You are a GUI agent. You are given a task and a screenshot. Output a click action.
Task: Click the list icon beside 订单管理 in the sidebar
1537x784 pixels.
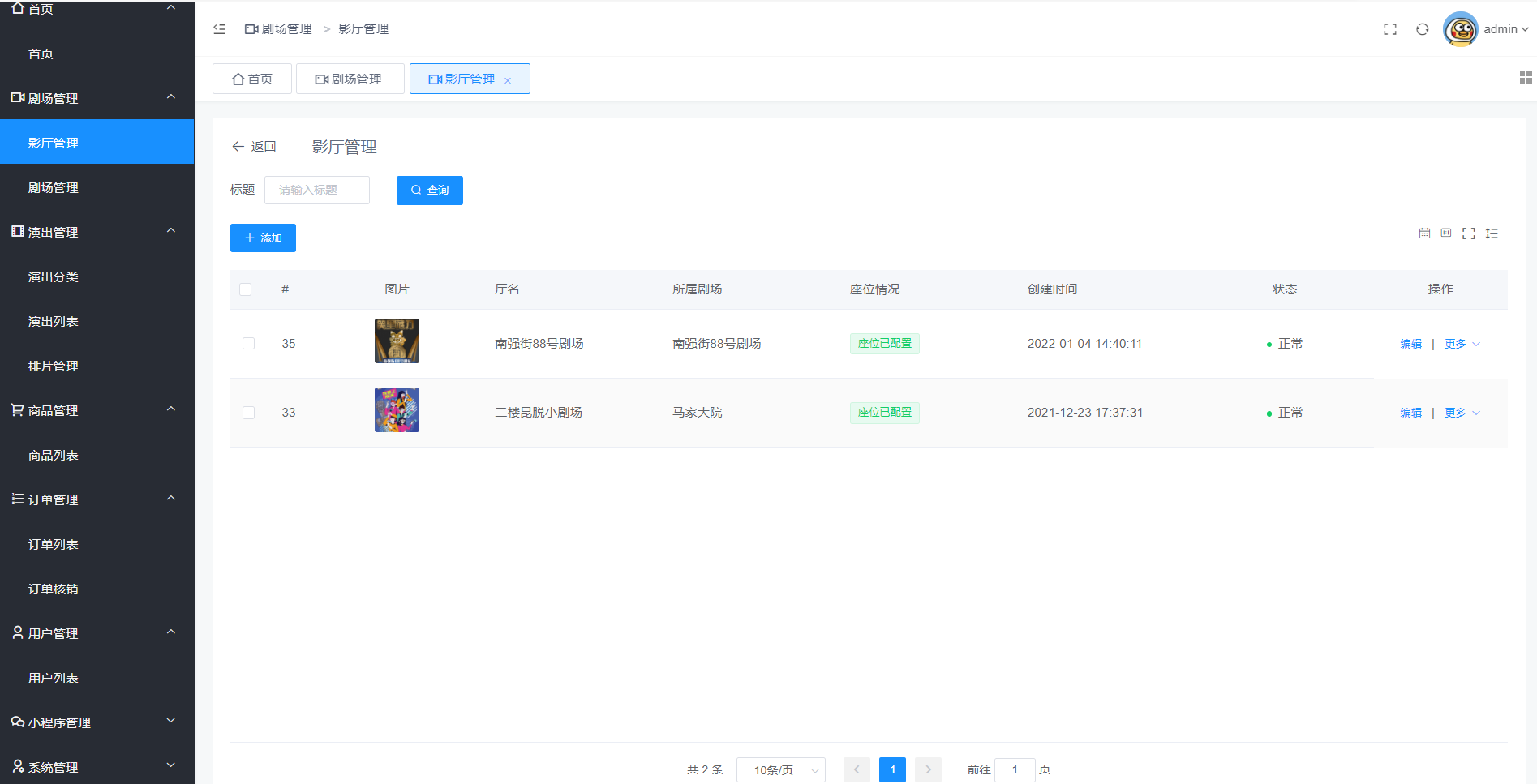pos(18,499)
